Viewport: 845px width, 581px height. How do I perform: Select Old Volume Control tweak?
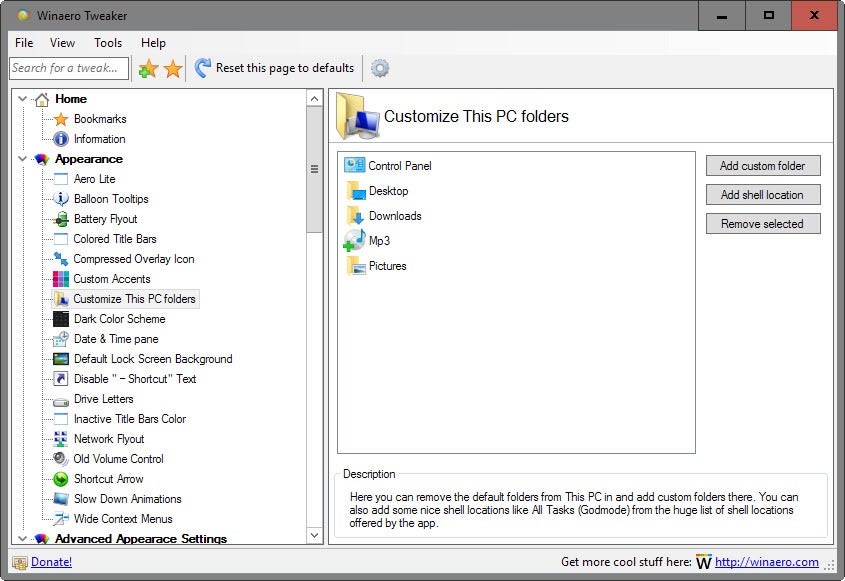pos(118,459)
